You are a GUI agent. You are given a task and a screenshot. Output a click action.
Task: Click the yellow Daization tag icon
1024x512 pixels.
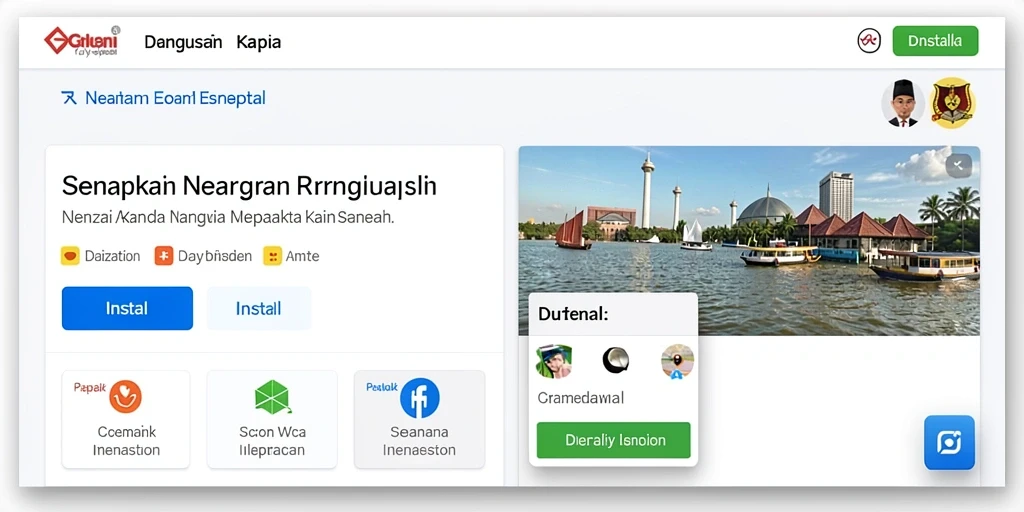tap(70, 256)
